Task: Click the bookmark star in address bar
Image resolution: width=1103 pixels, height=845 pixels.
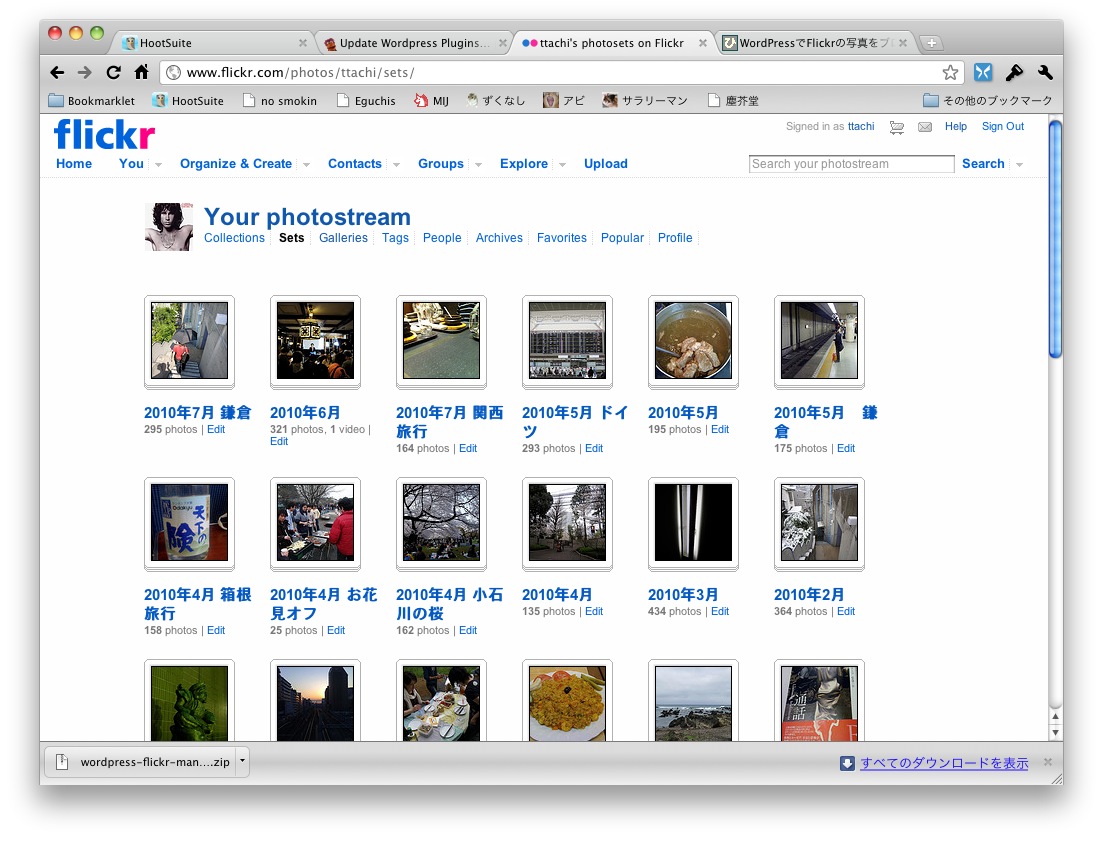Action: click(x=950, y=73)
